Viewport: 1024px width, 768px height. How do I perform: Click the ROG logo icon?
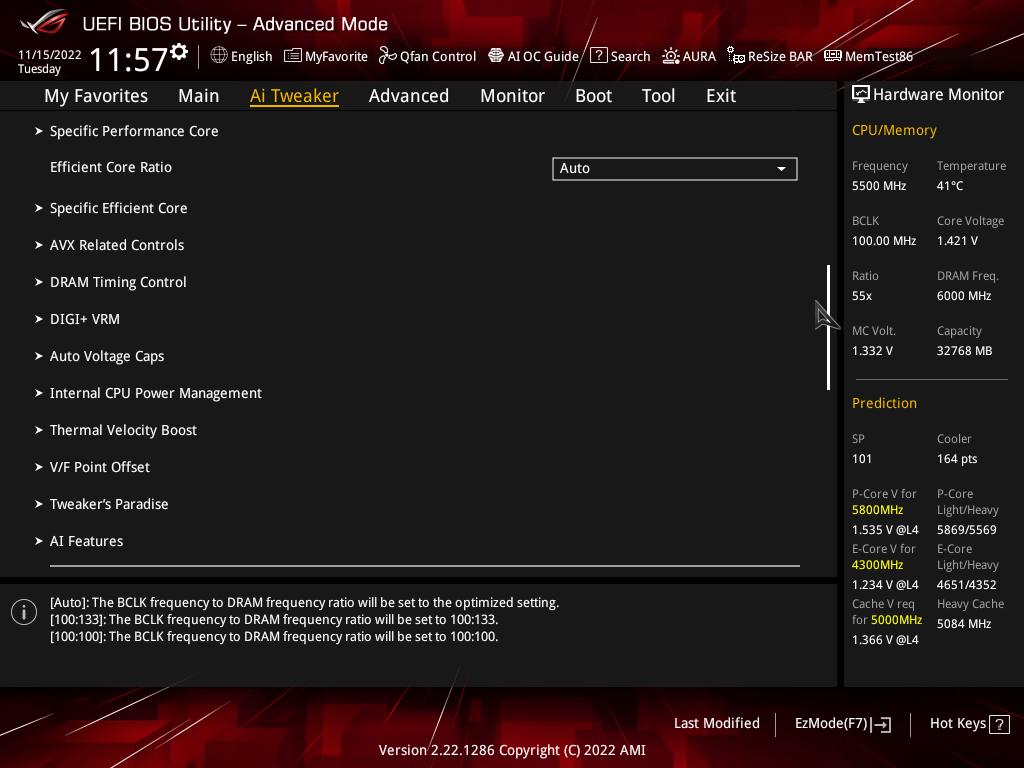pyautogui.click(x=44, y=23)
